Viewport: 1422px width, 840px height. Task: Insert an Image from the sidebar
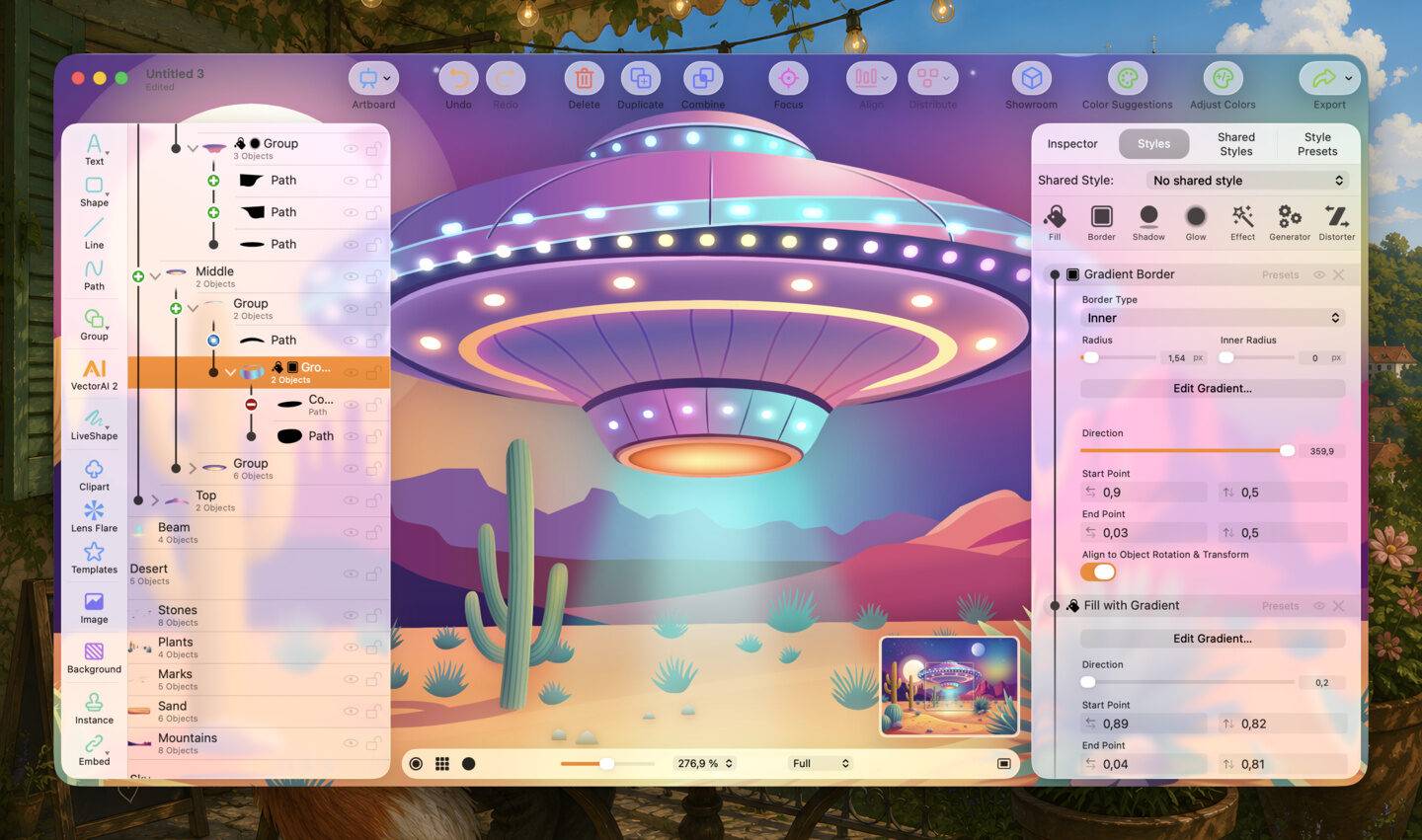coord(94,607)
